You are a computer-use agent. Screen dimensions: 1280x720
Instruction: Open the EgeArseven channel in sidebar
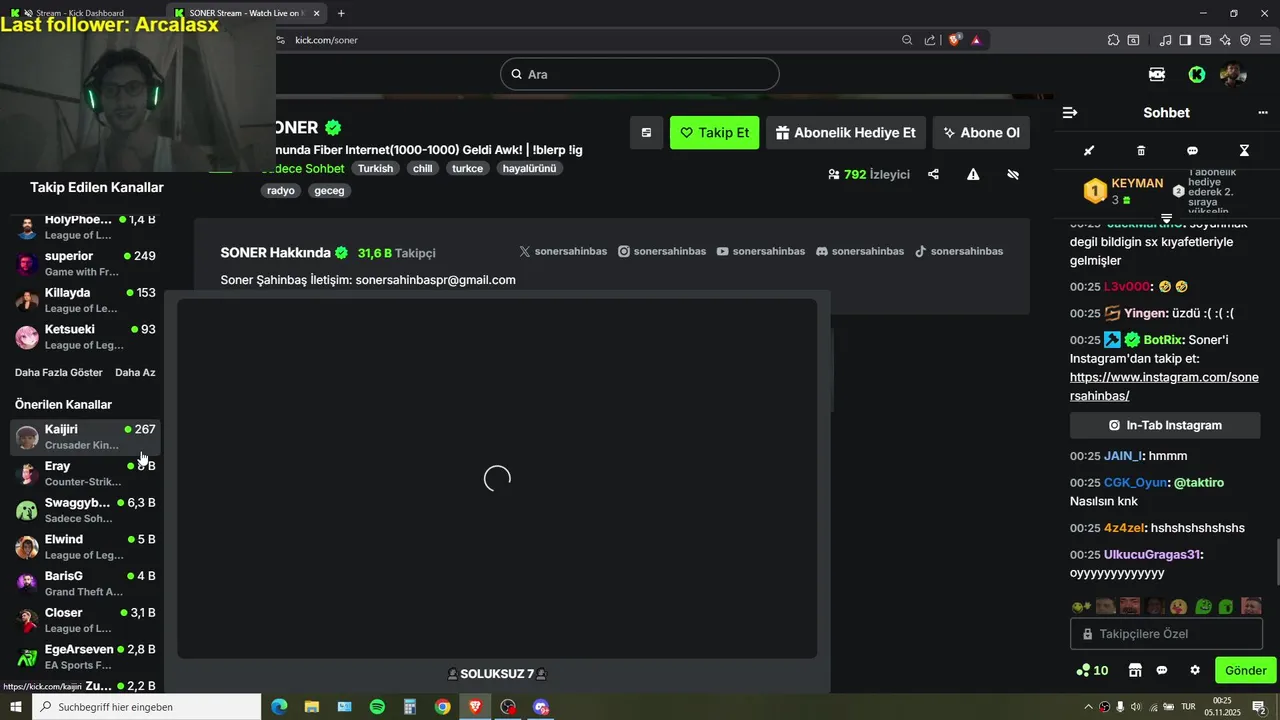click(85, 657)
